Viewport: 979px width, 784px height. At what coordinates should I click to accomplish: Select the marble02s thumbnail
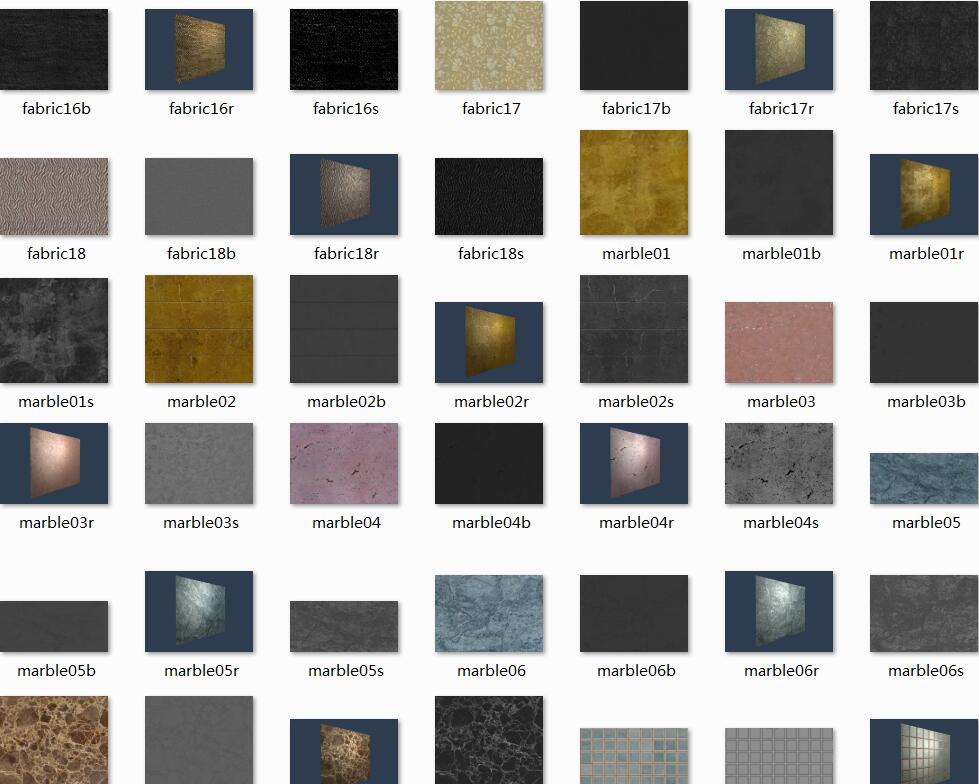click(x=634, y=329)
